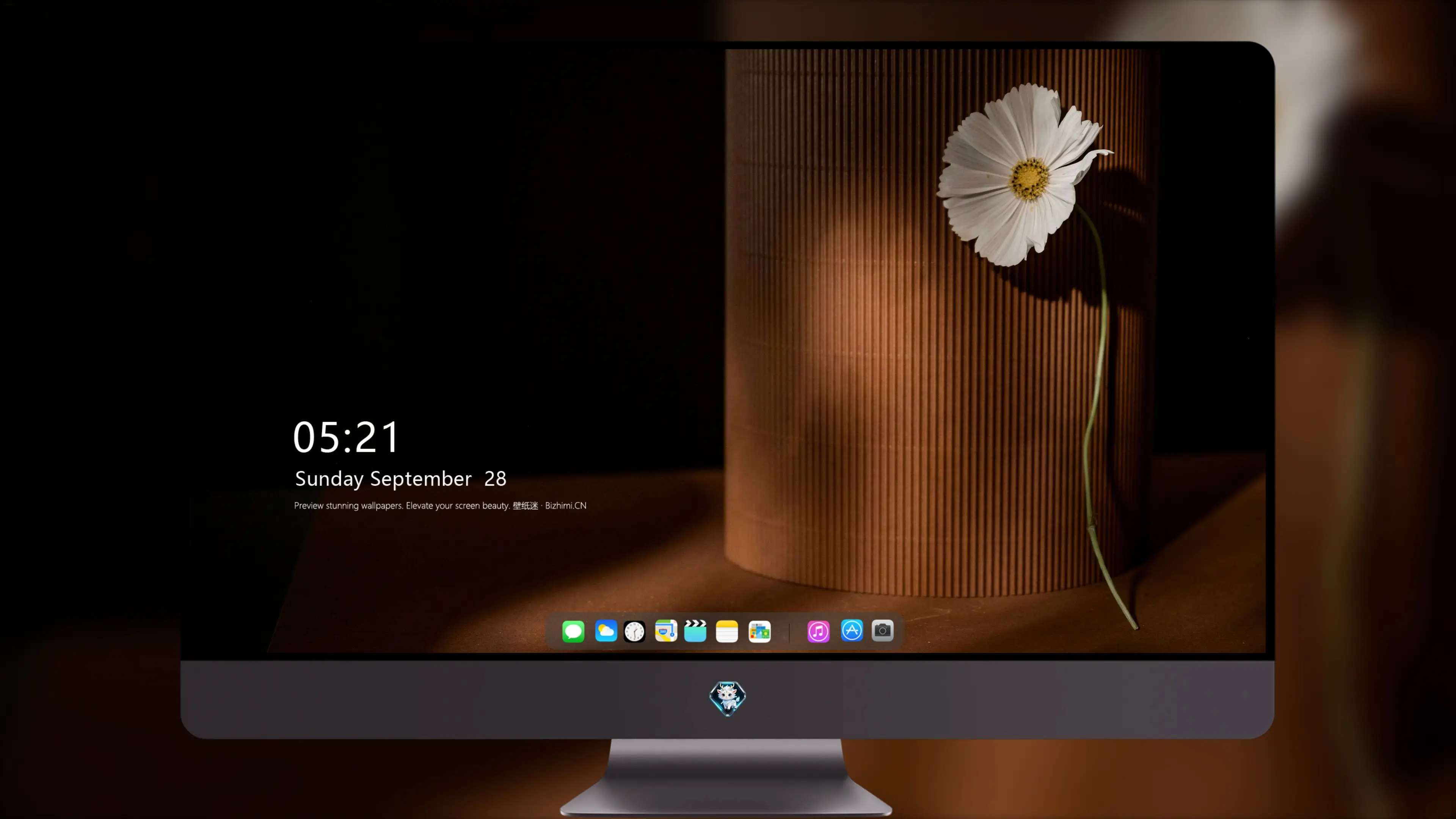Screen dimensions: 1456x819
Task: Open the yellow Notes app in the dock
Action: [727, 631]
